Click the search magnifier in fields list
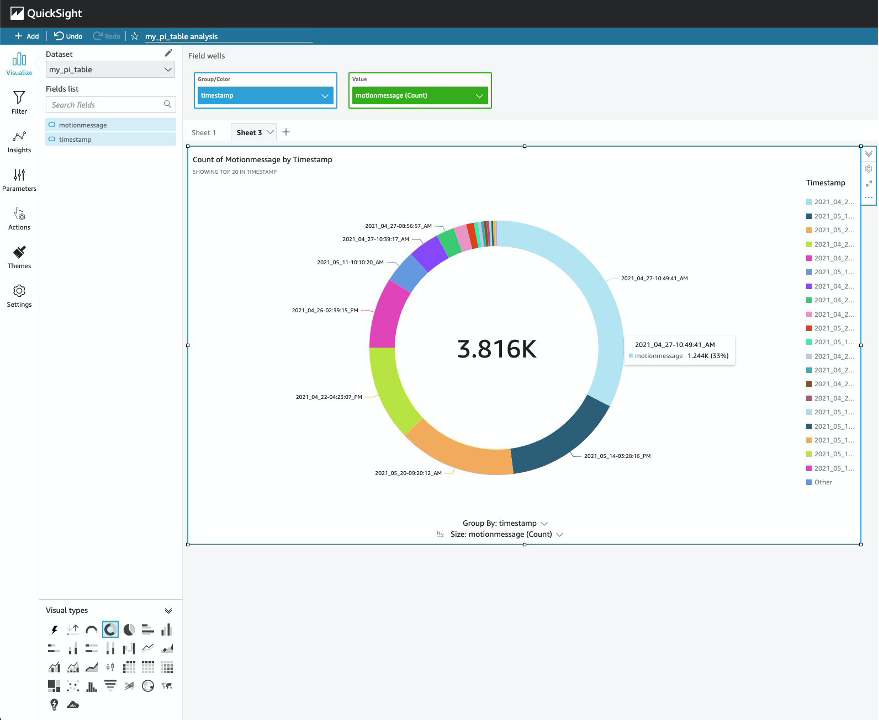 [167, 104]
